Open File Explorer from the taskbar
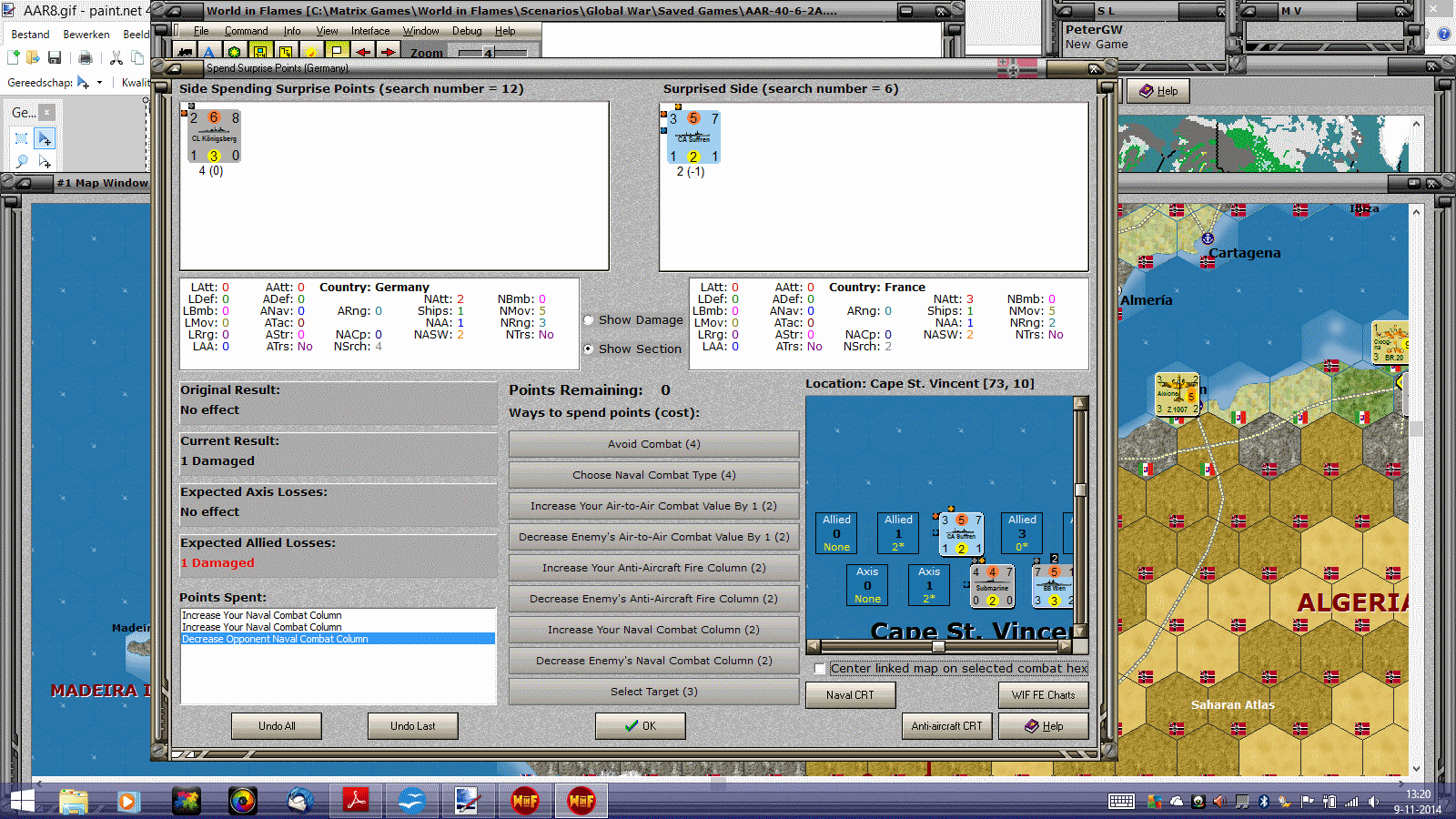1456x819 pixels. tap(74, 801)
